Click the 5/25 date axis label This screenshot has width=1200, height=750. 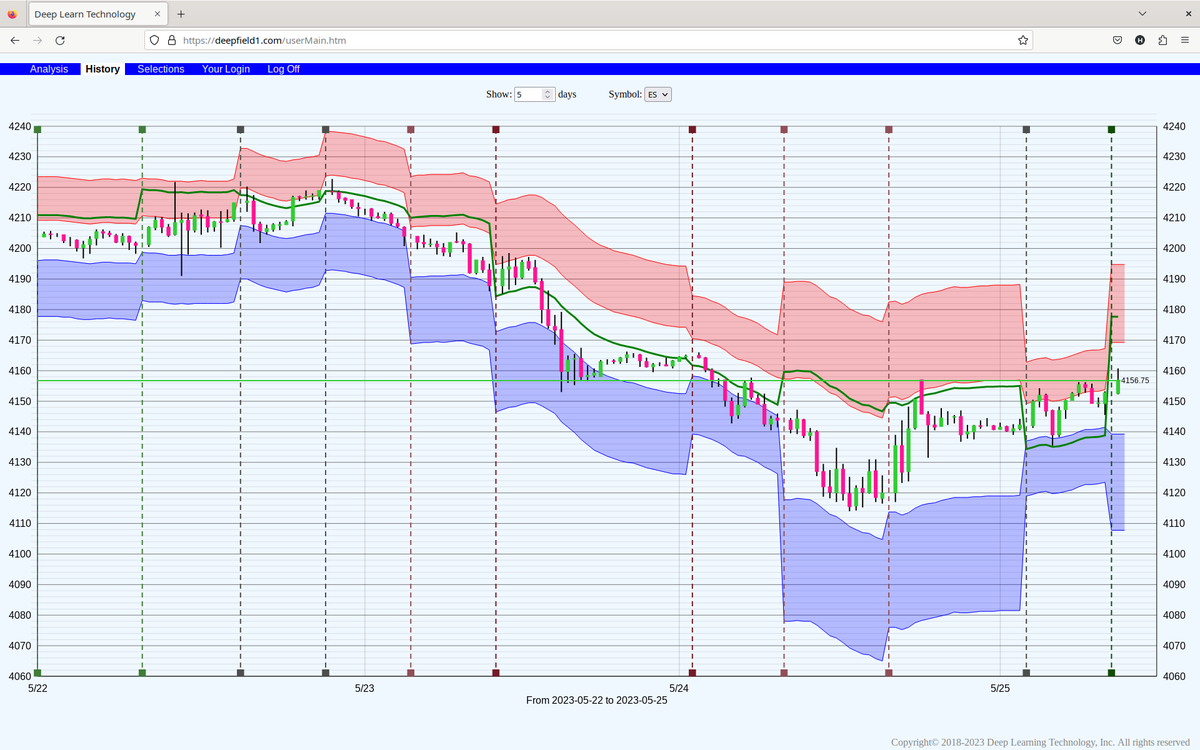[x=1000, y=688]
